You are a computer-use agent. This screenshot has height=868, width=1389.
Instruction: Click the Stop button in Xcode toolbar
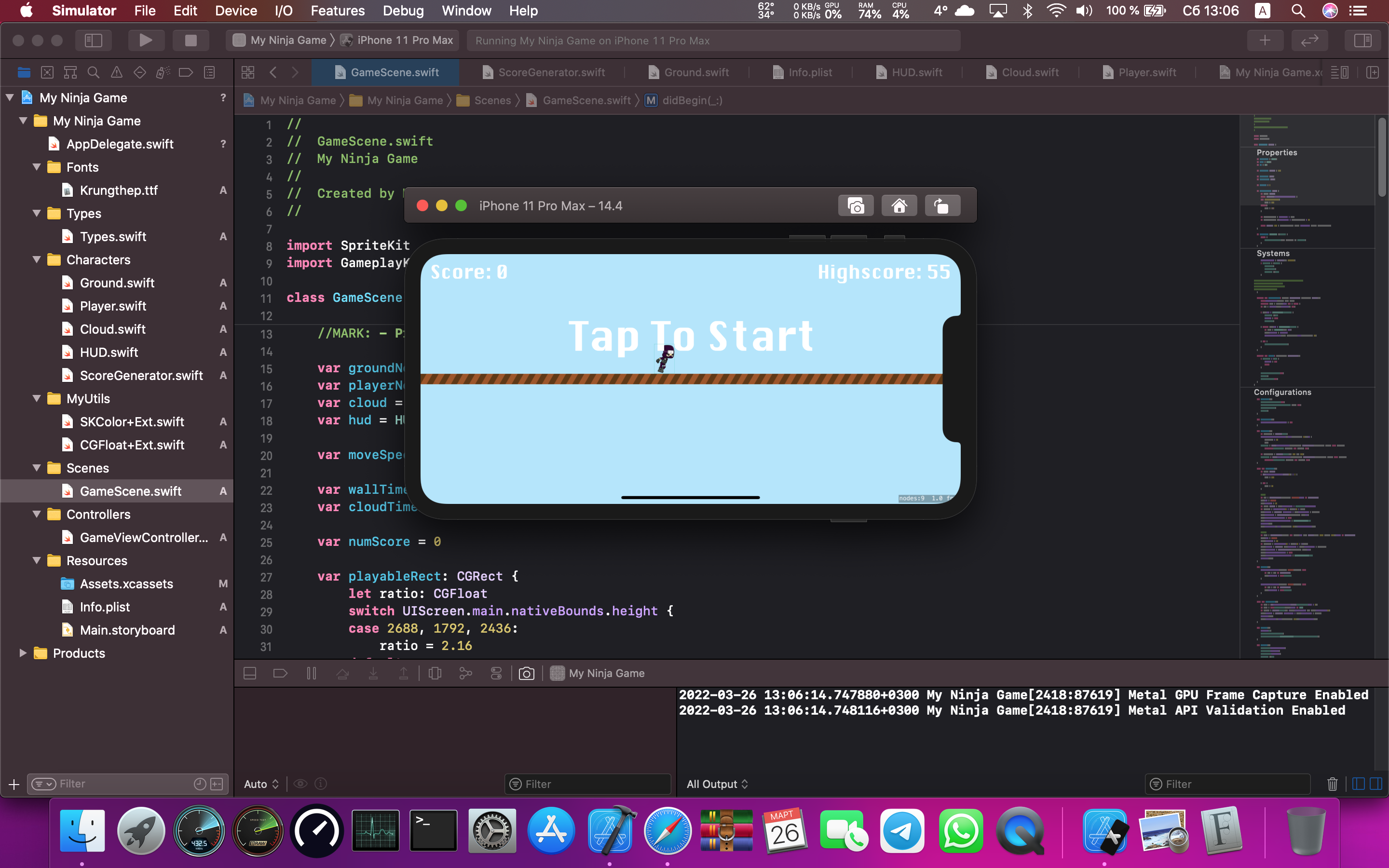tap(191, 40)
